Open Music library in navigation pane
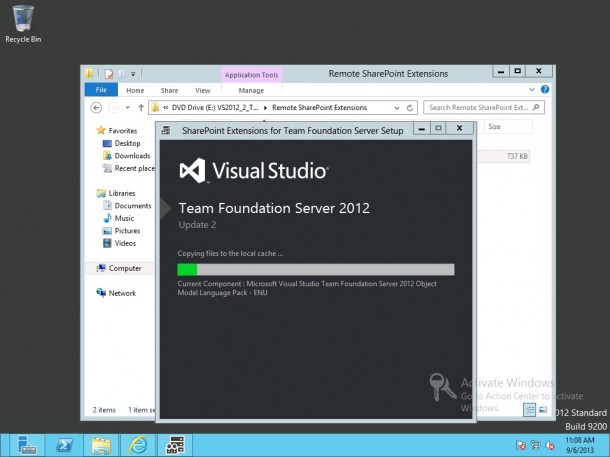The width and height of the screenshot is (610, 457). click(124, 218)
